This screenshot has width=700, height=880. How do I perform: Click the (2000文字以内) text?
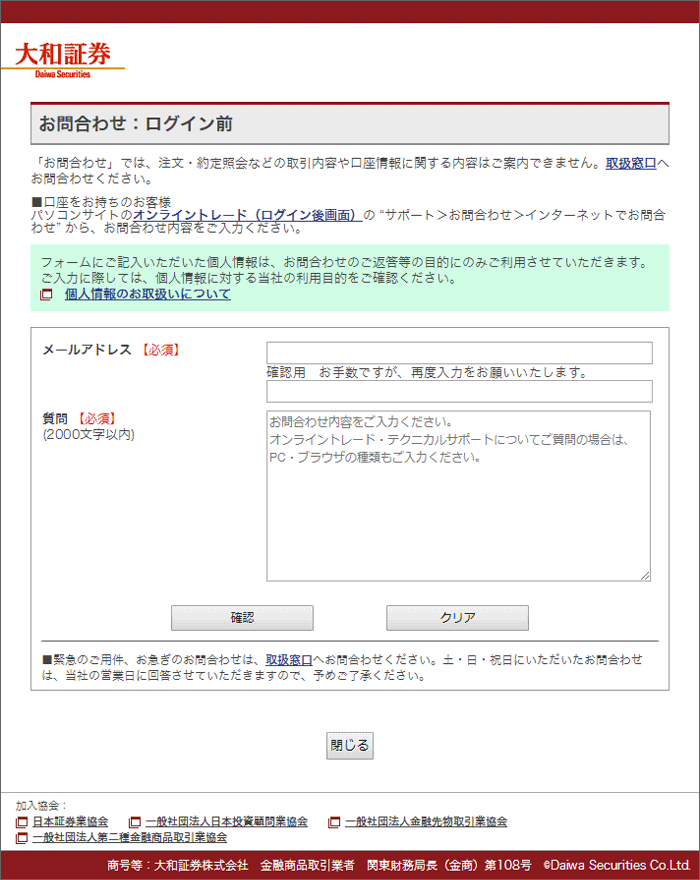pos(89,434)
